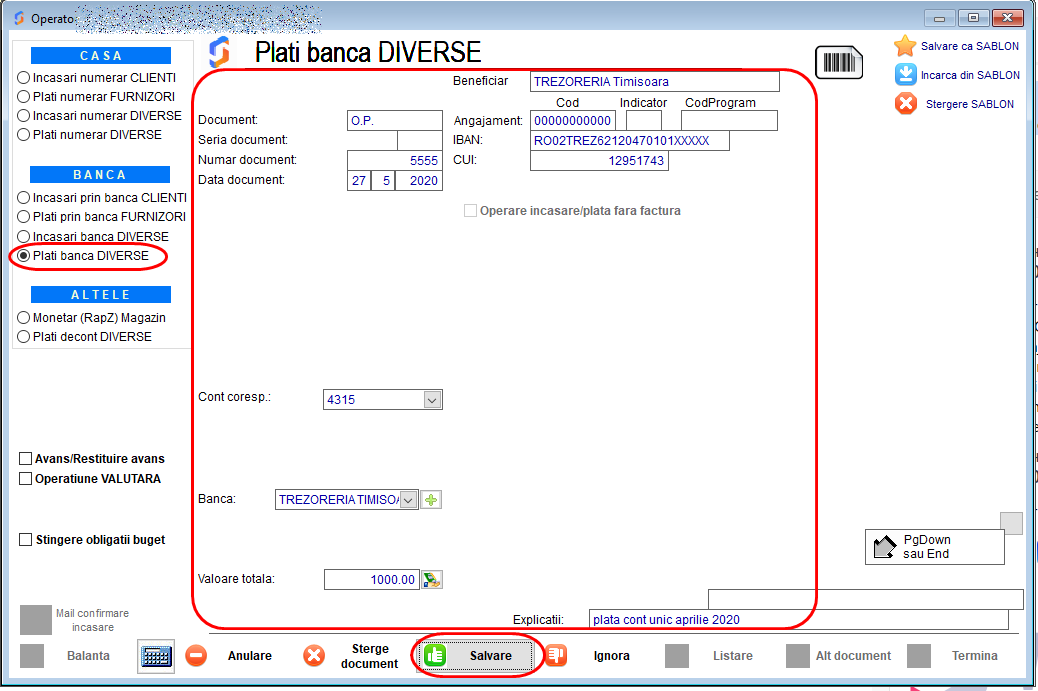Open the Banca dropdown list
The height and width of the screenshot is (691, 1038).
(408, 500)
